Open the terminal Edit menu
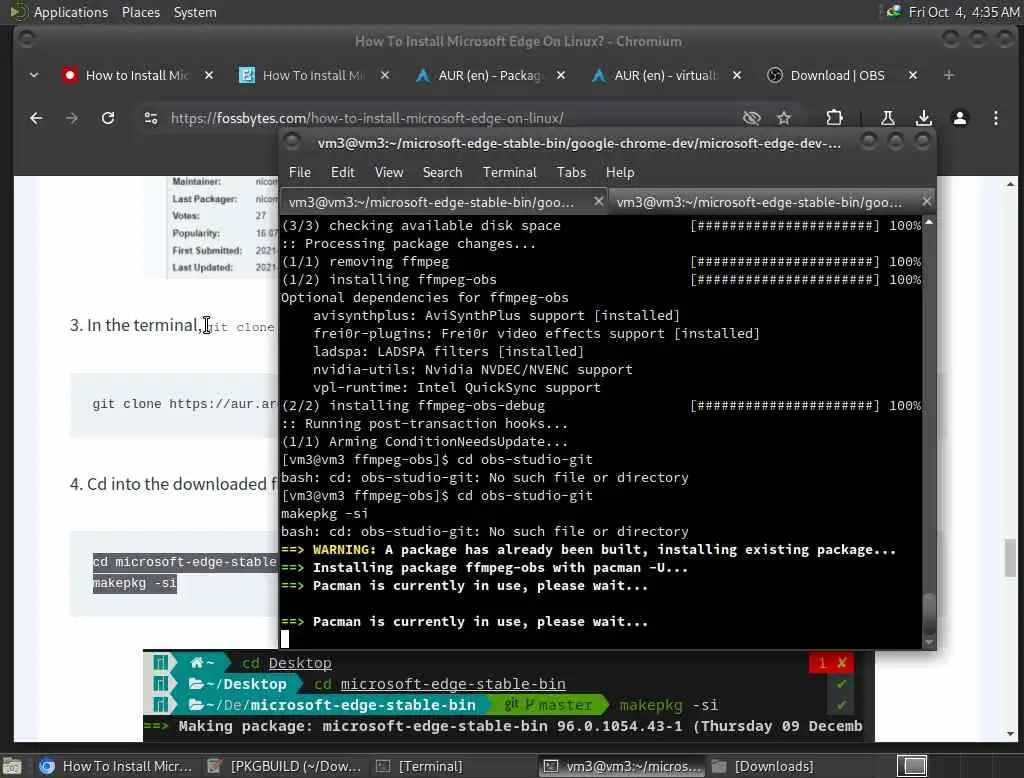This screenshot has height=778, width=1024. click(342, 172)
